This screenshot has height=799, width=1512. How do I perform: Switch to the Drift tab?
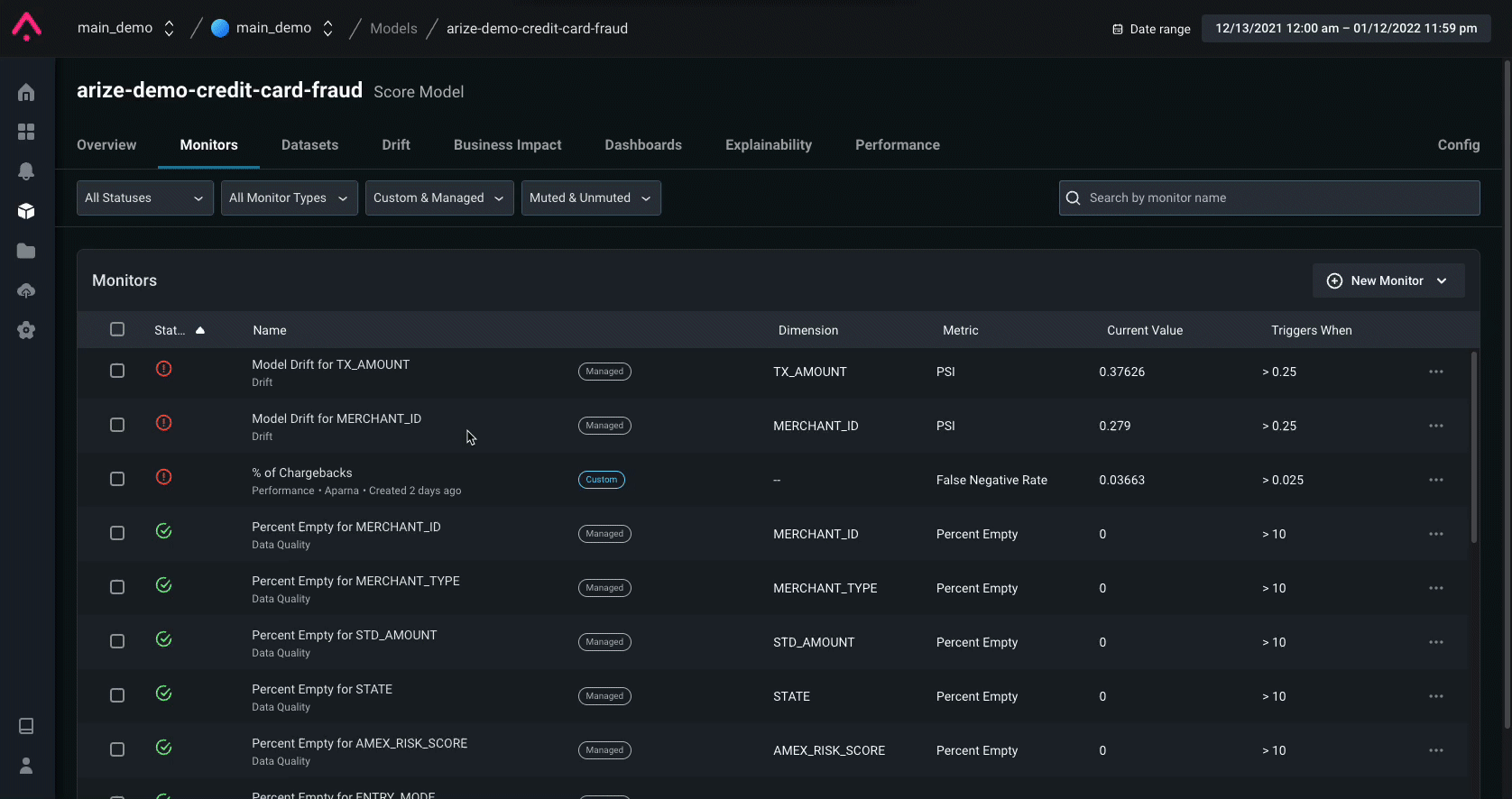coord(395,145)
